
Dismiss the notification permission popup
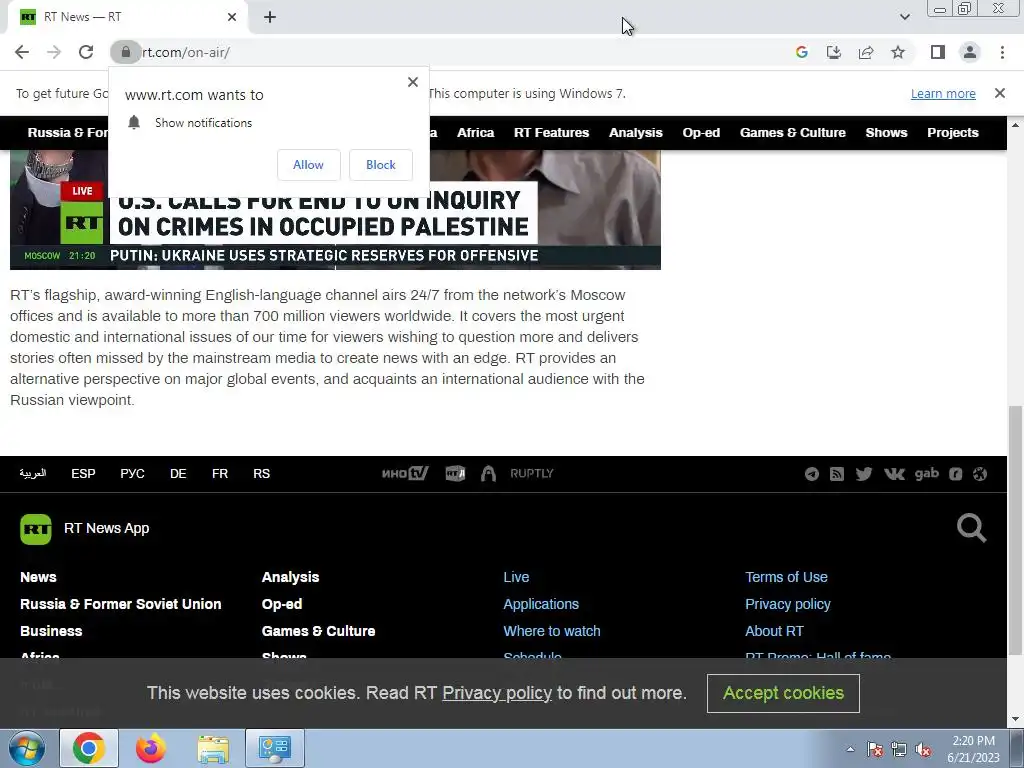[x=413, y=82]
